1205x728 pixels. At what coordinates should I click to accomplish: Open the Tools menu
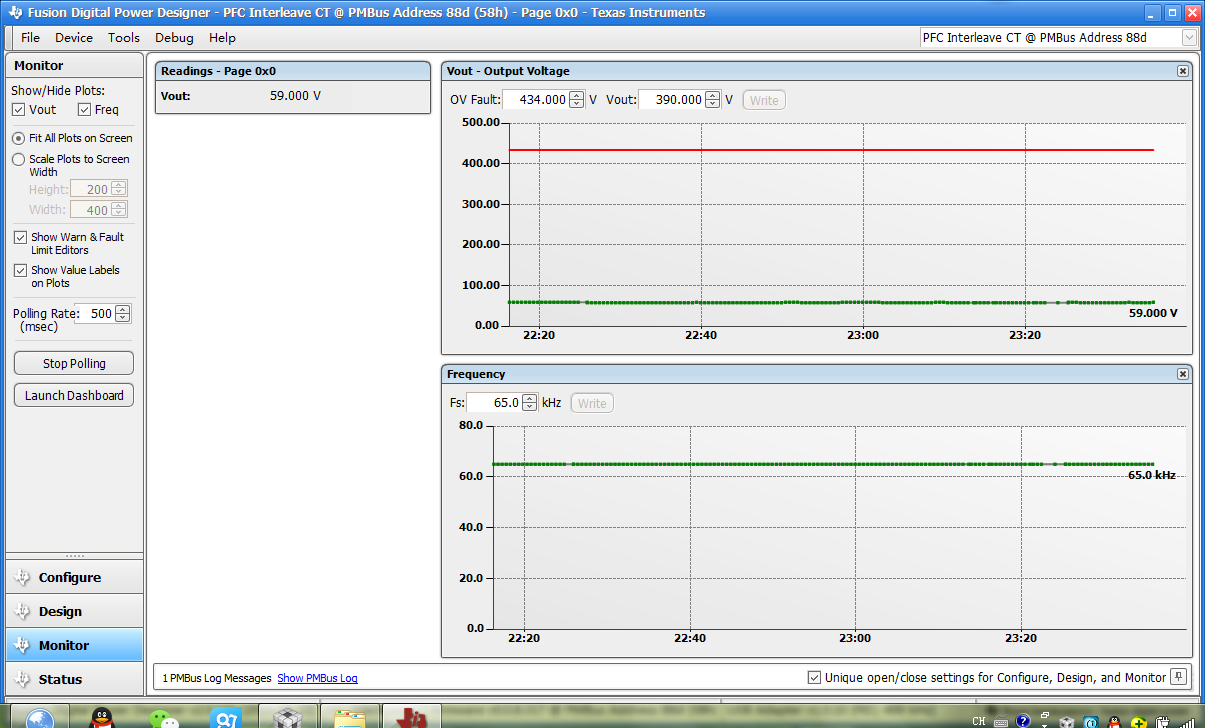pos(124,38)
